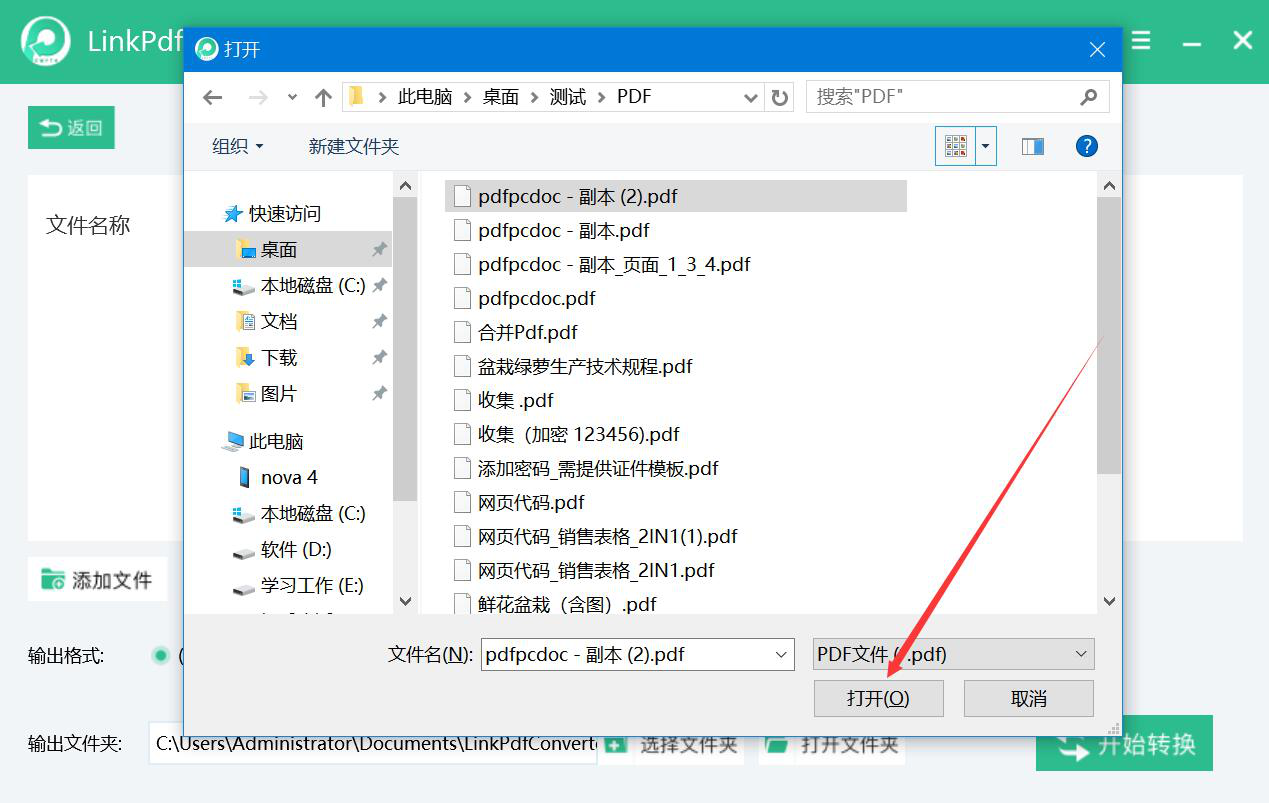Screen dimensions: 1269x803
Task: Open the PDF文件 file type dropdown
Action: [x=953, y=655]
